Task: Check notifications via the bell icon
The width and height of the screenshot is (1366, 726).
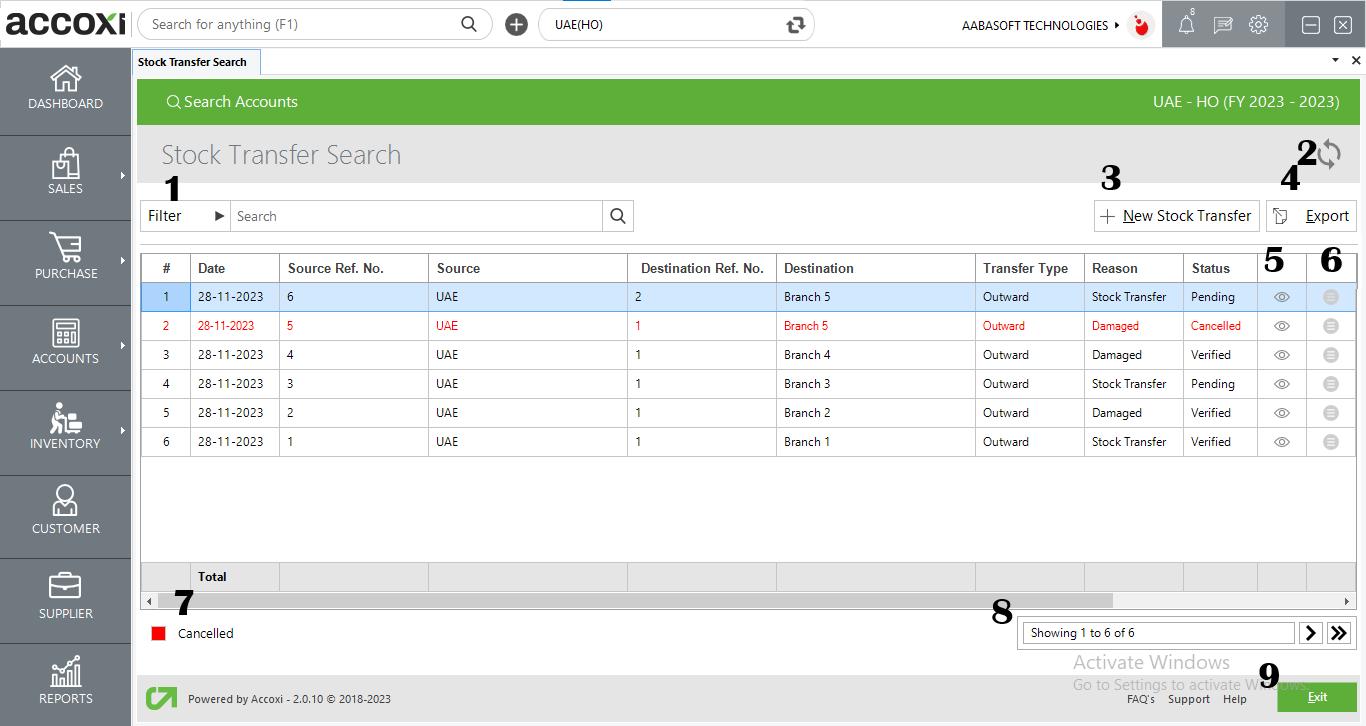Action: [x=1186, y=24]
